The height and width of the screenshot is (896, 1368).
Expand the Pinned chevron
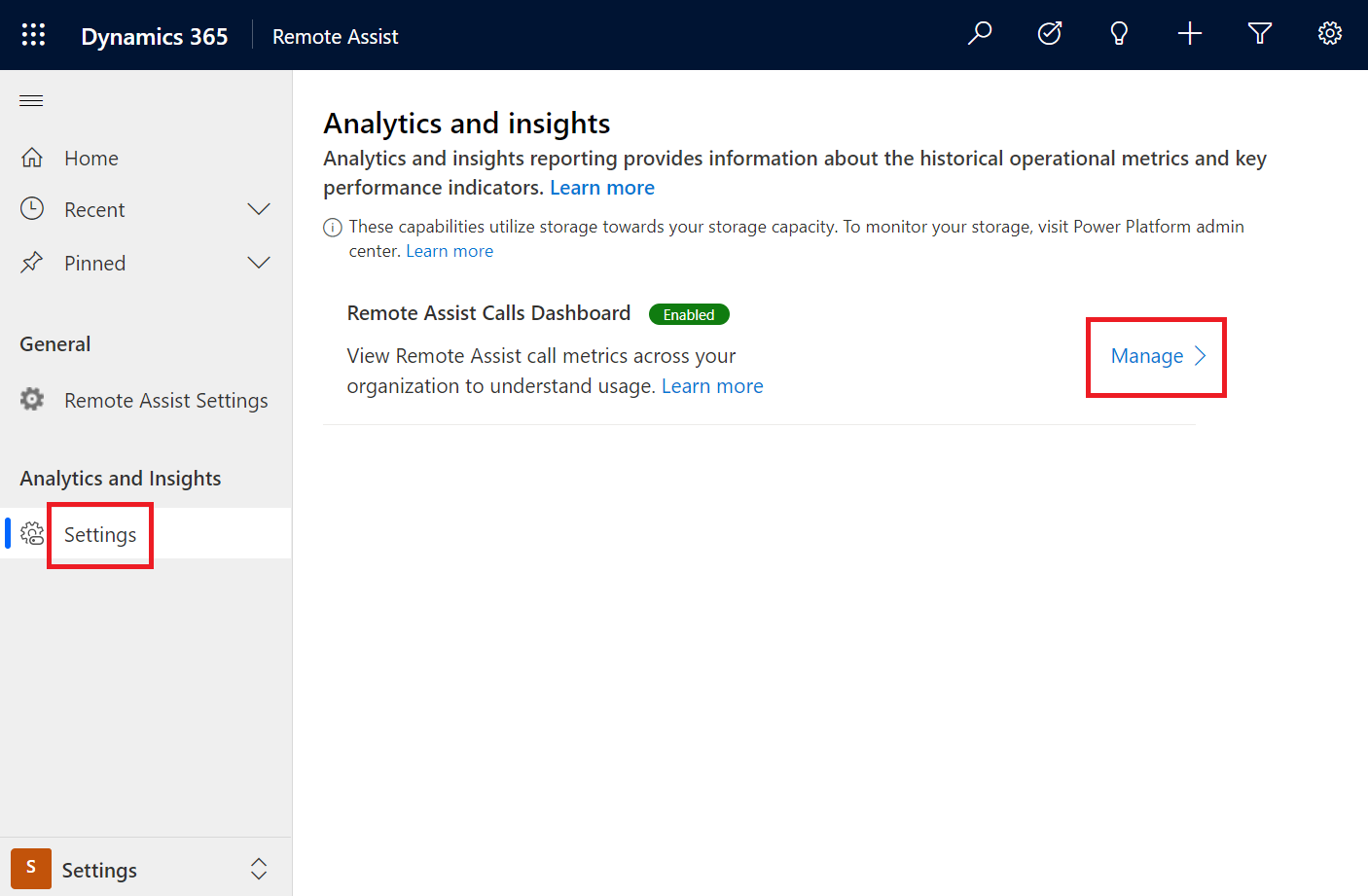point(259,263)
